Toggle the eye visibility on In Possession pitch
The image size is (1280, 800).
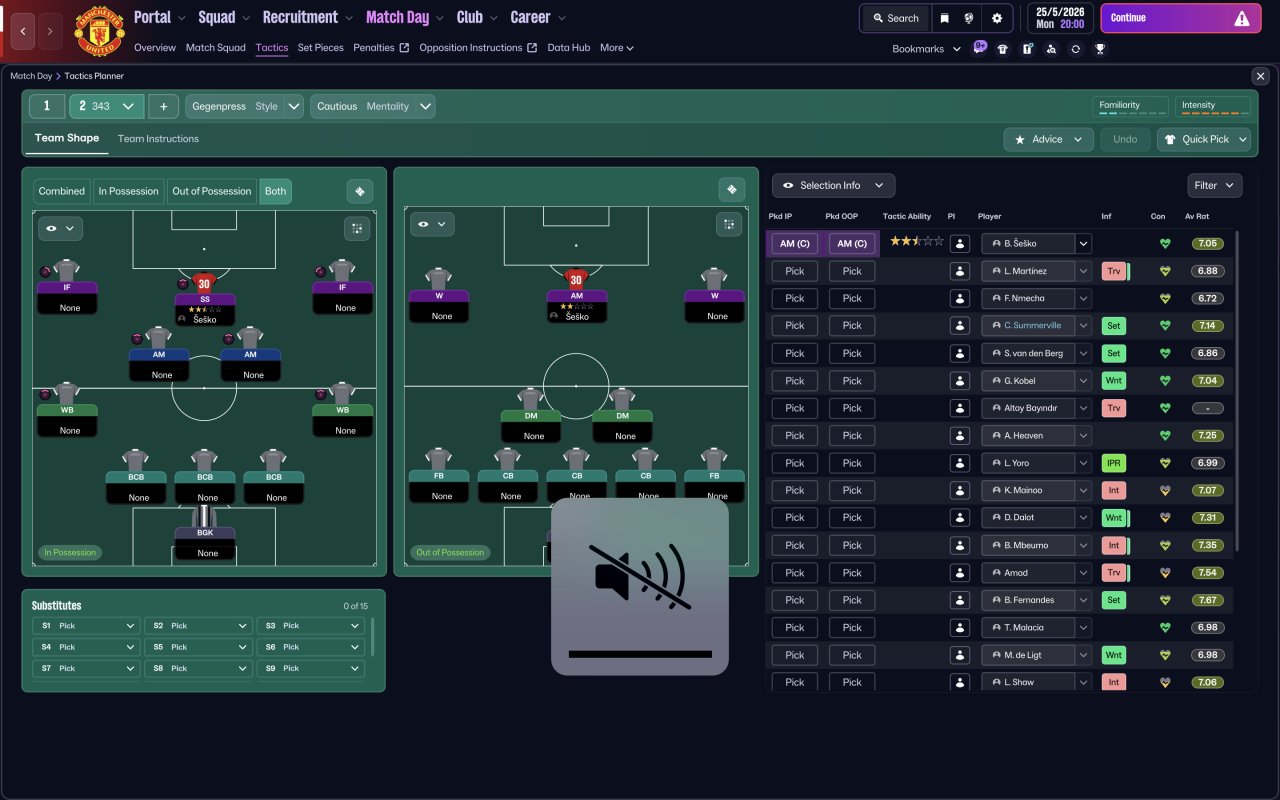click(x=60, y=228)
